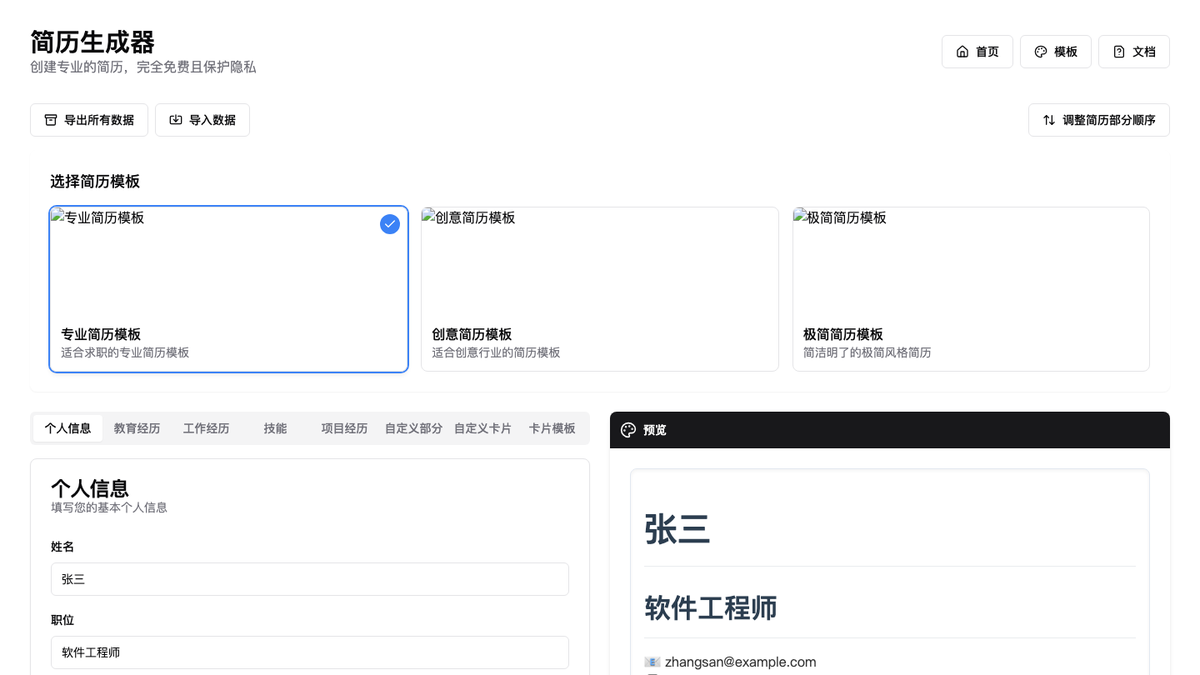Click the 简洁明了的极简风格简历 description
This screenshot has width=1200, height=675.
[867, 353]
